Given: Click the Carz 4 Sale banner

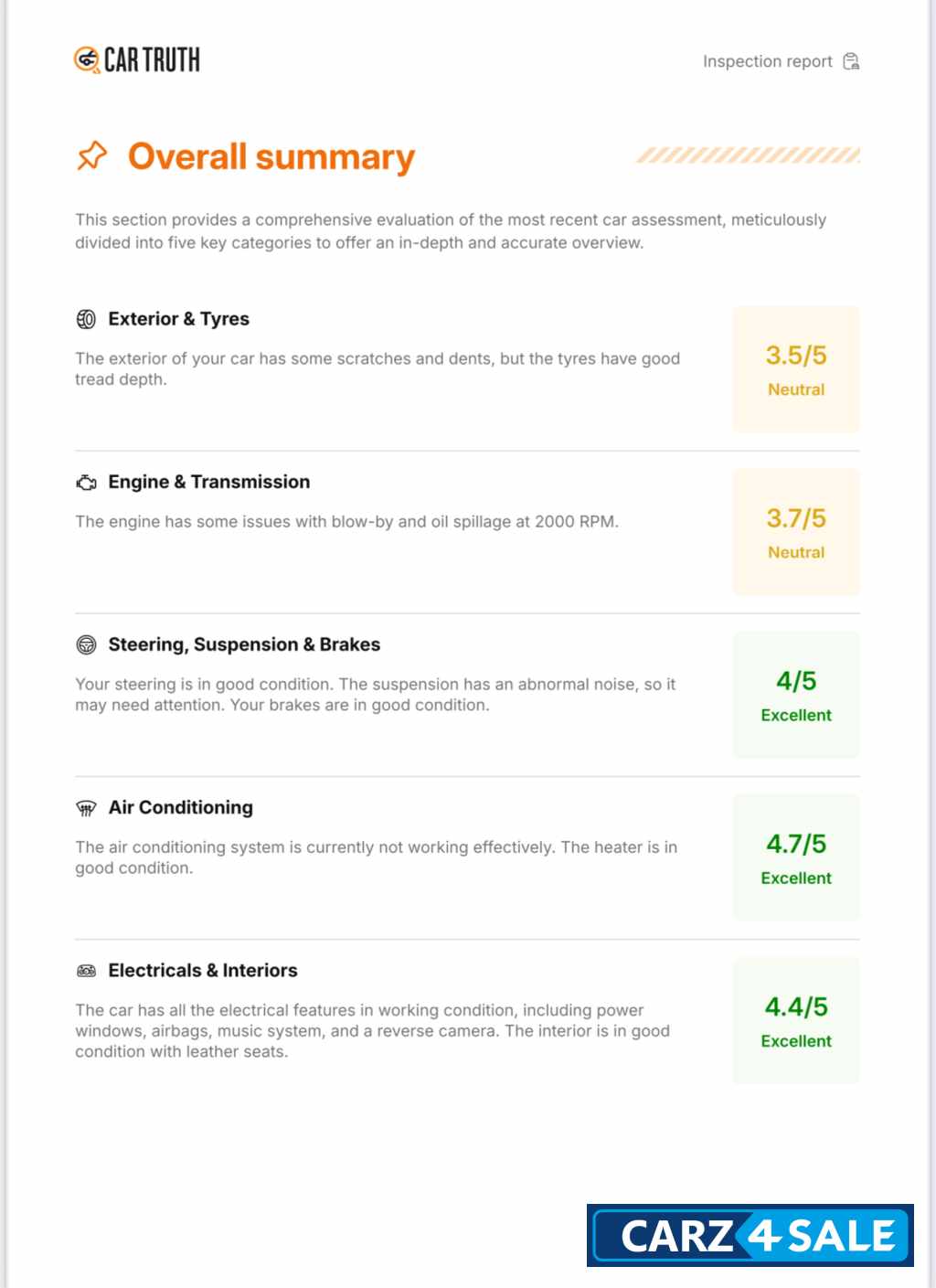Looking at the screenshot, I should point(750,1236).
